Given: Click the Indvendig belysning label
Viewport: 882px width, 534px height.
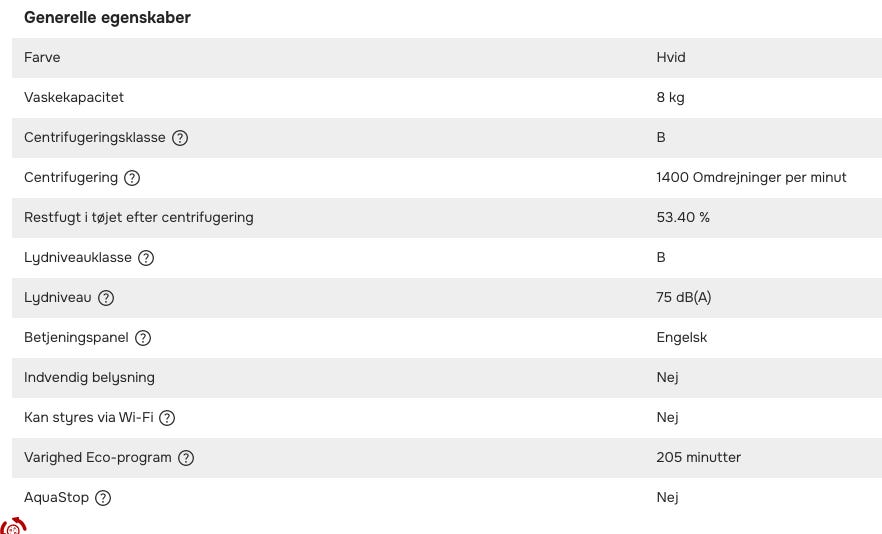Looking at the screenshot, I should click(x=89, y=378).
